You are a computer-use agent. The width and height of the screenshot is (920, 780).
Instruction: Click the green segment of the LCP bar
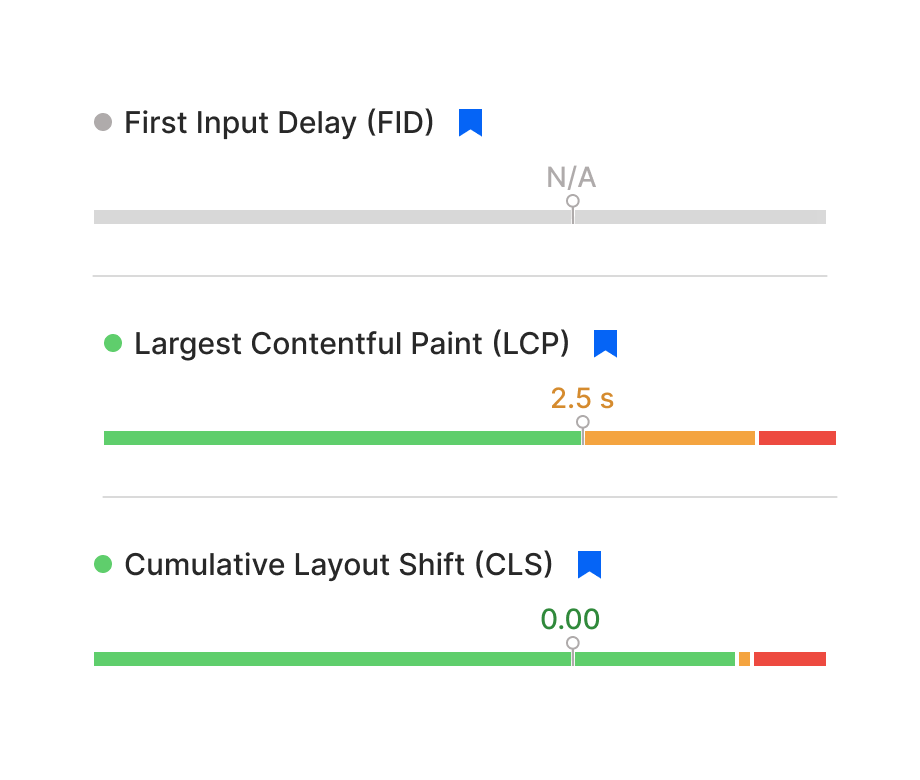point(342,438)
